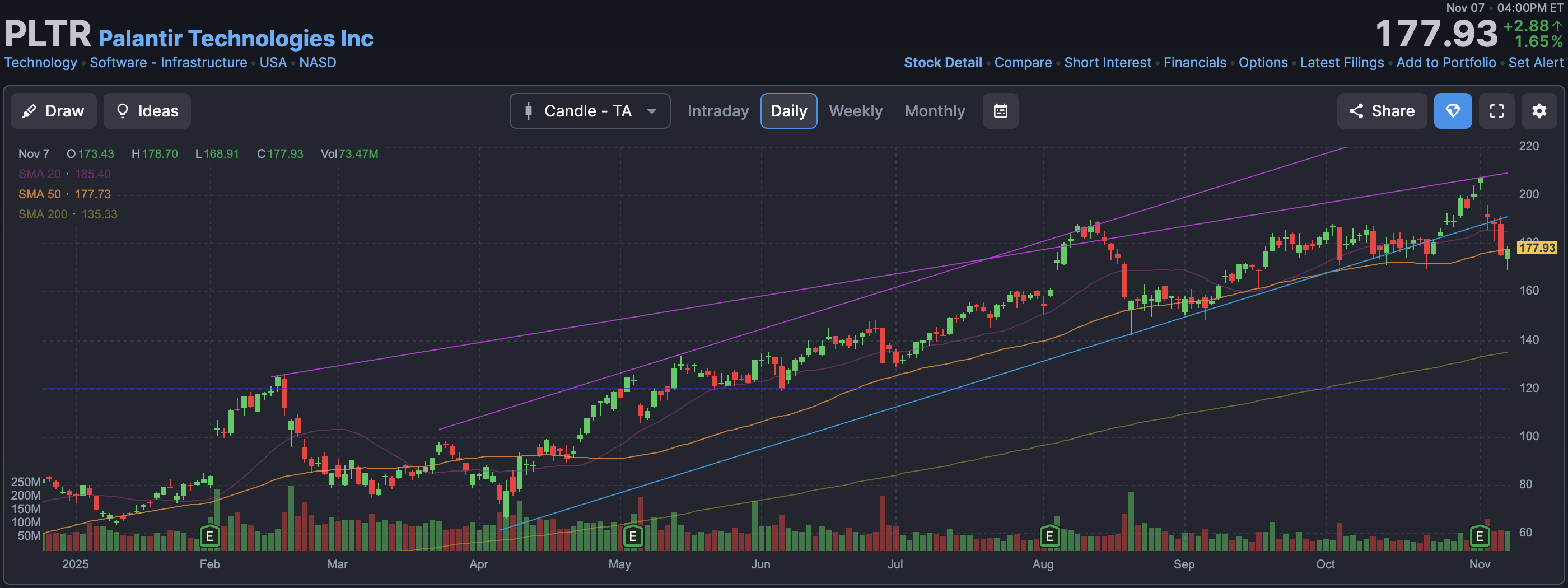This screenshot has width=1568, height=588.
Task: Open the Short Interest link
Action: (x=1107, y=63)
